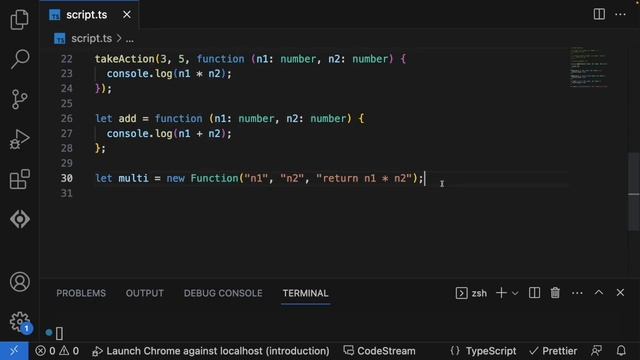Click the minimap code overview

click(x=588, y=67)
